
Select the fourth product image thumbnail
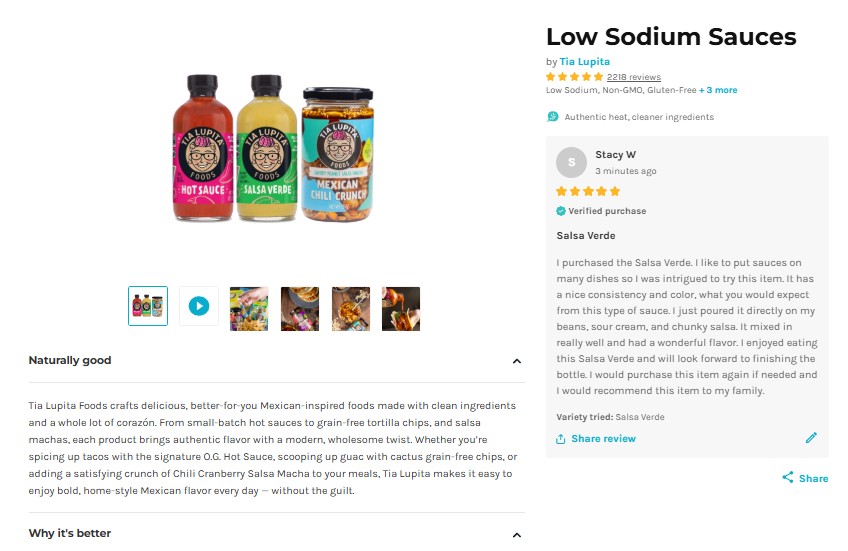[300, 308]
